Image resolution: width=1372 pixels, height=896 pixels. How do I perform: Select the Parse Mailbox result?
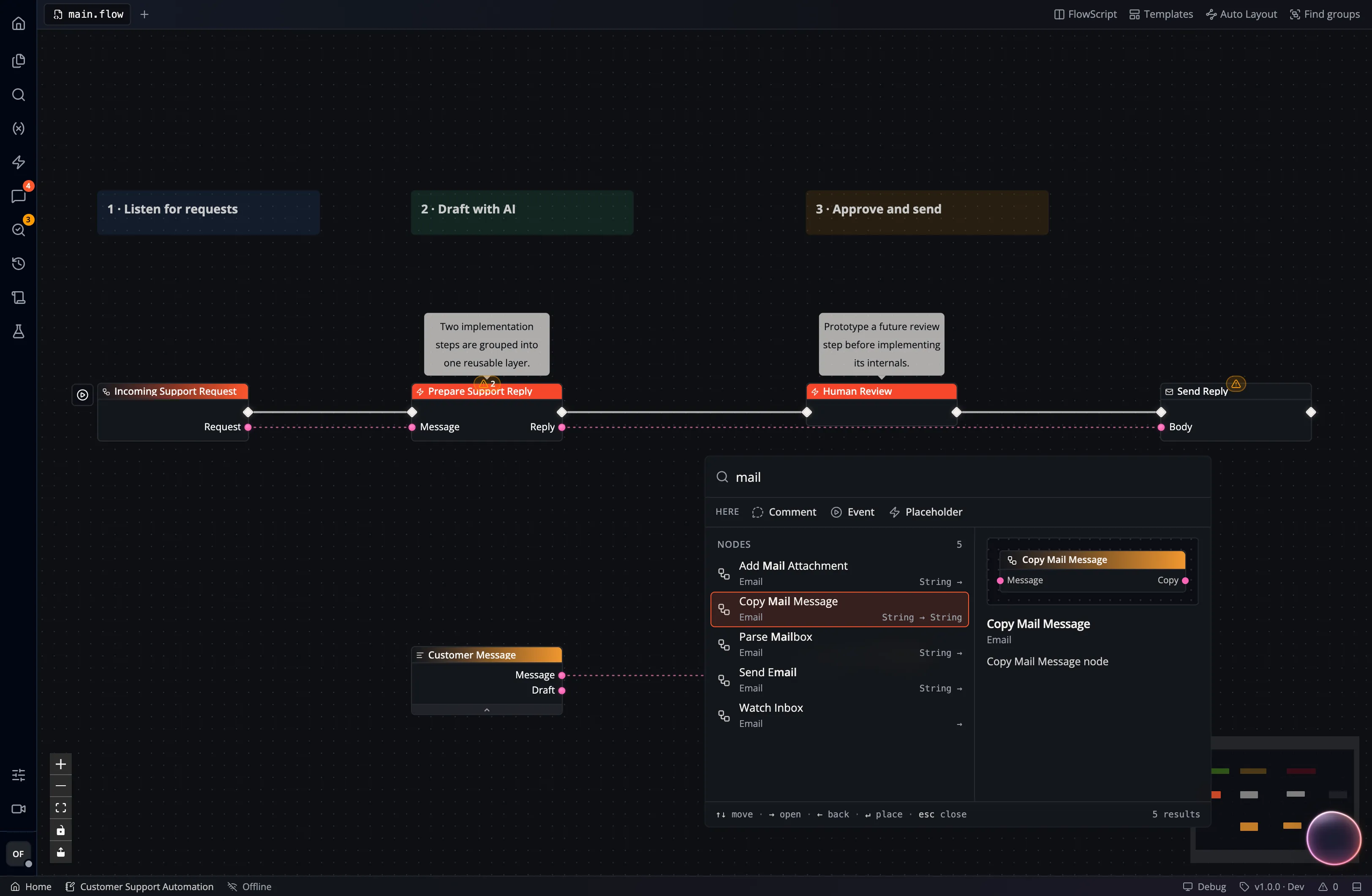pyautogui.click(x=839, y=645)
